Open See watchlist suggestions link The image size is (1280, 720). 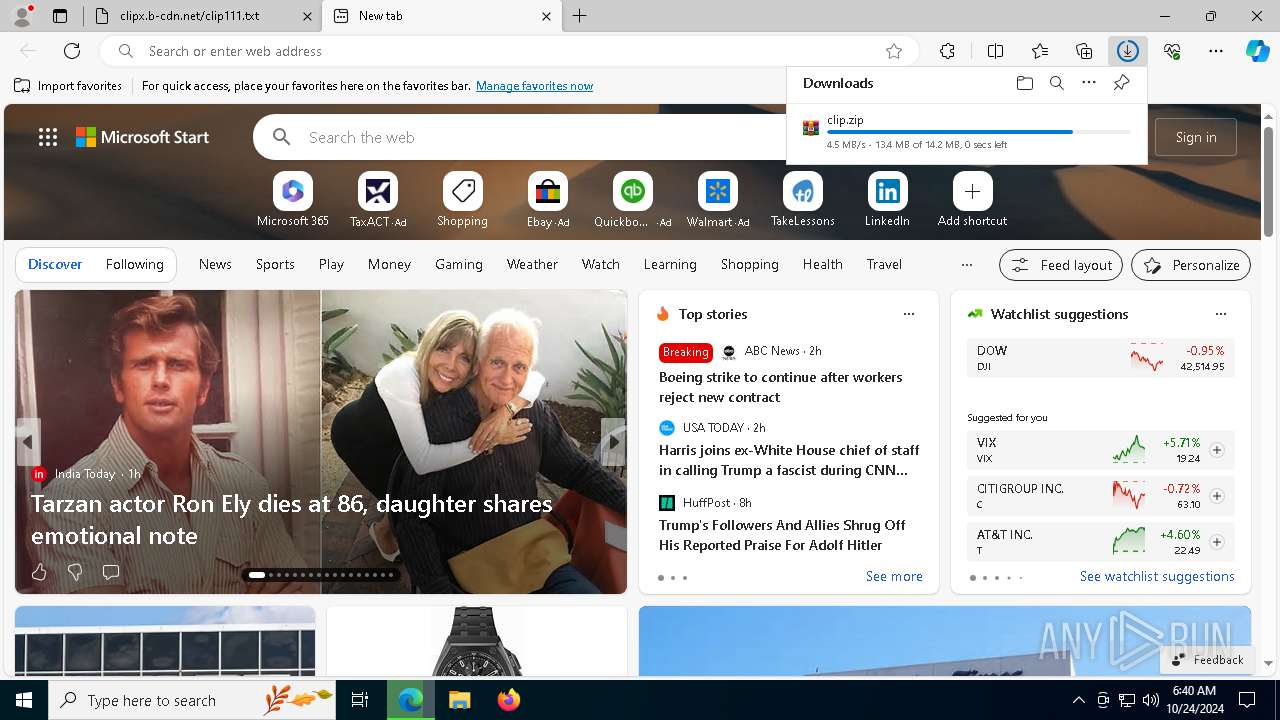tap(1157, 577)
